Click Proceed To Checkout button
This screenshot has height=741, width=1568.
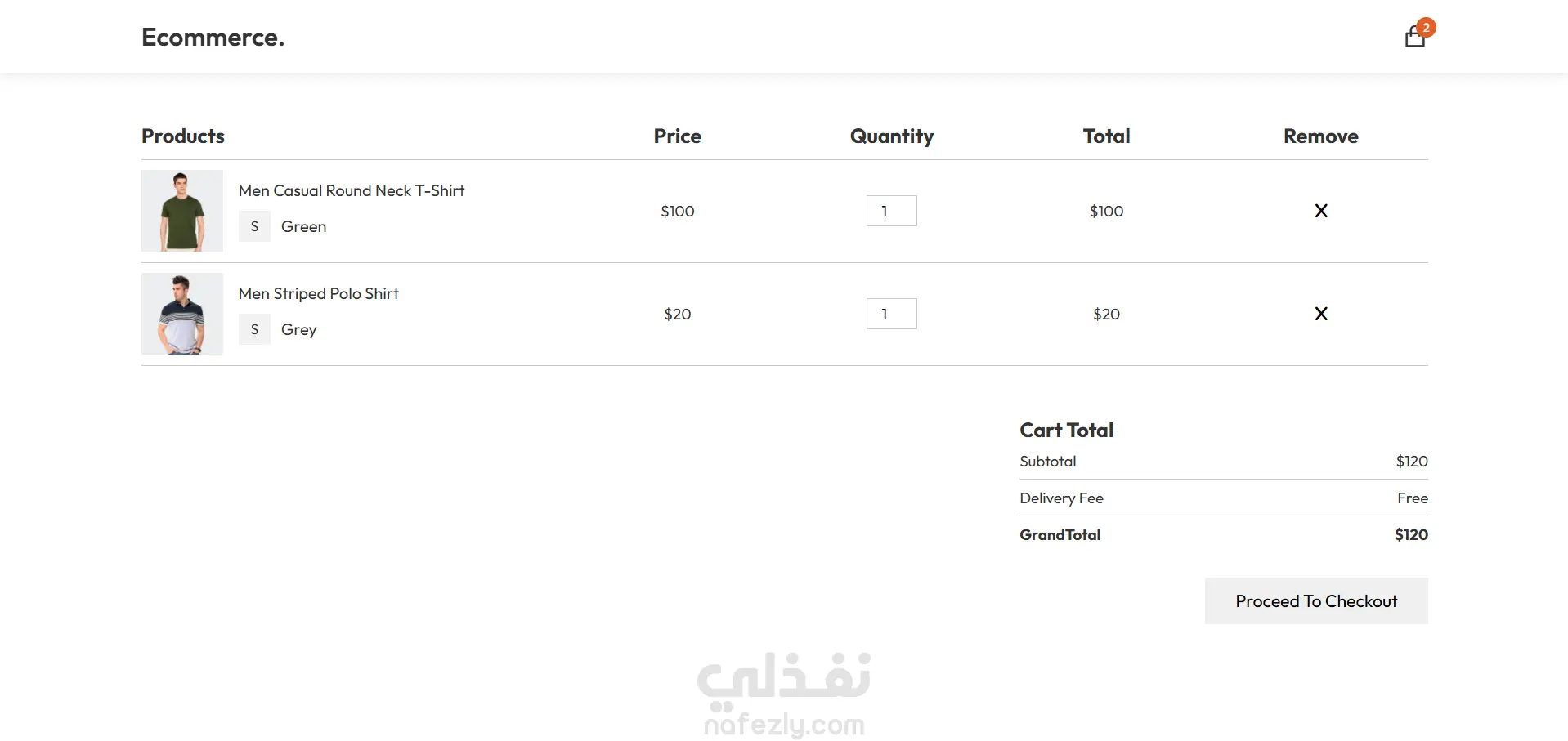coord(1316,601)
